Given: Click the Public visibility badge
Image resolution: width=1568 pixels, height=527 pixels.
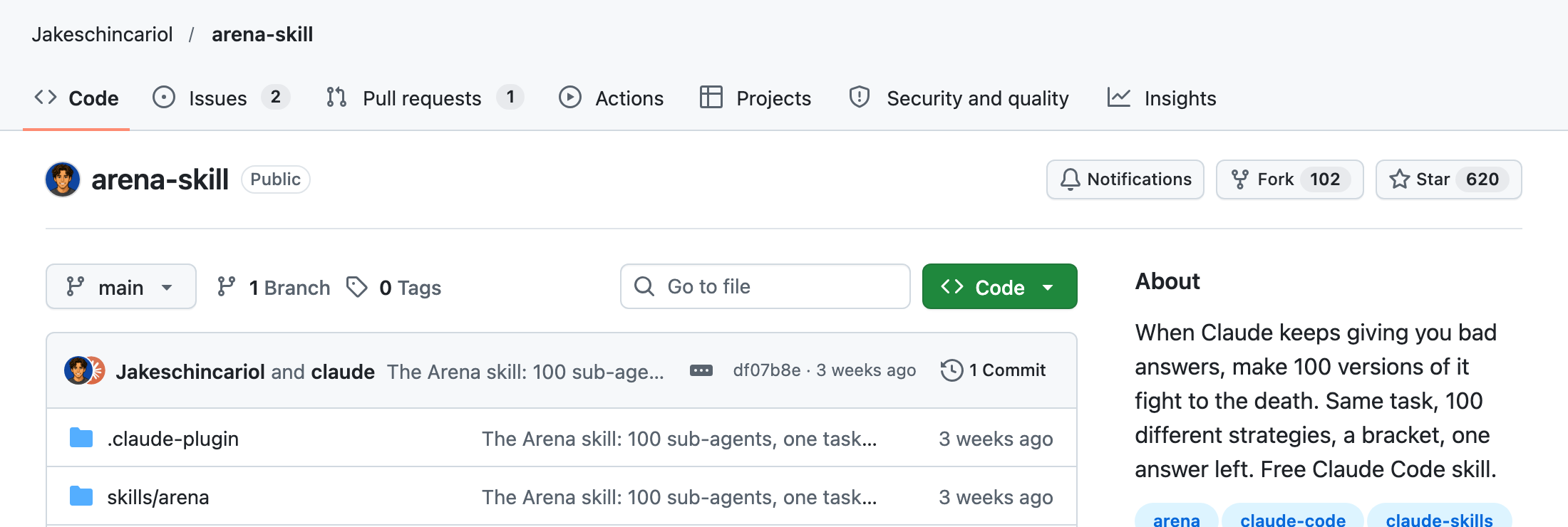Looking at the screenshot, I should (x=276, y=179).
